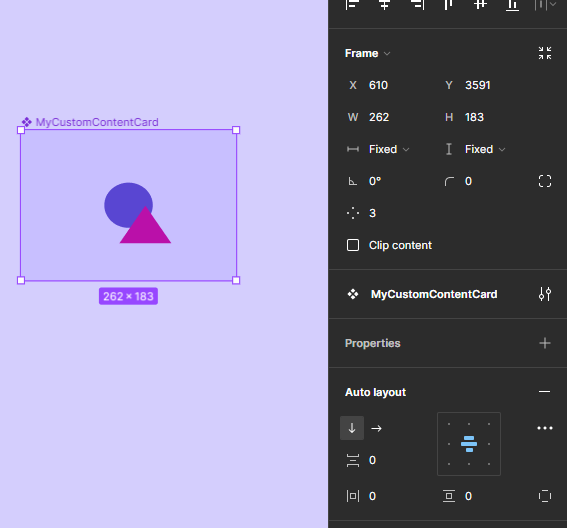Click the centered alignment grid box
The width and height of the screenshot is (567, 528).
469,444
